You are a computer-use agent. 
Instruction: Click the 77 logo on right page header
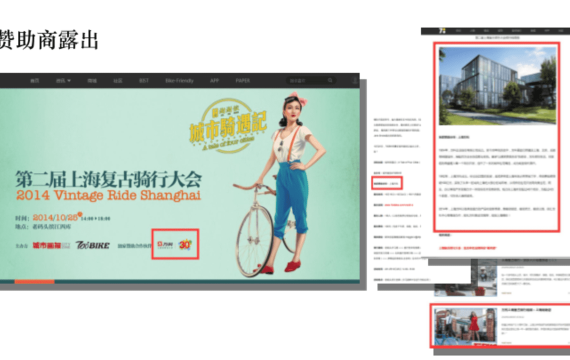point(442,31)
